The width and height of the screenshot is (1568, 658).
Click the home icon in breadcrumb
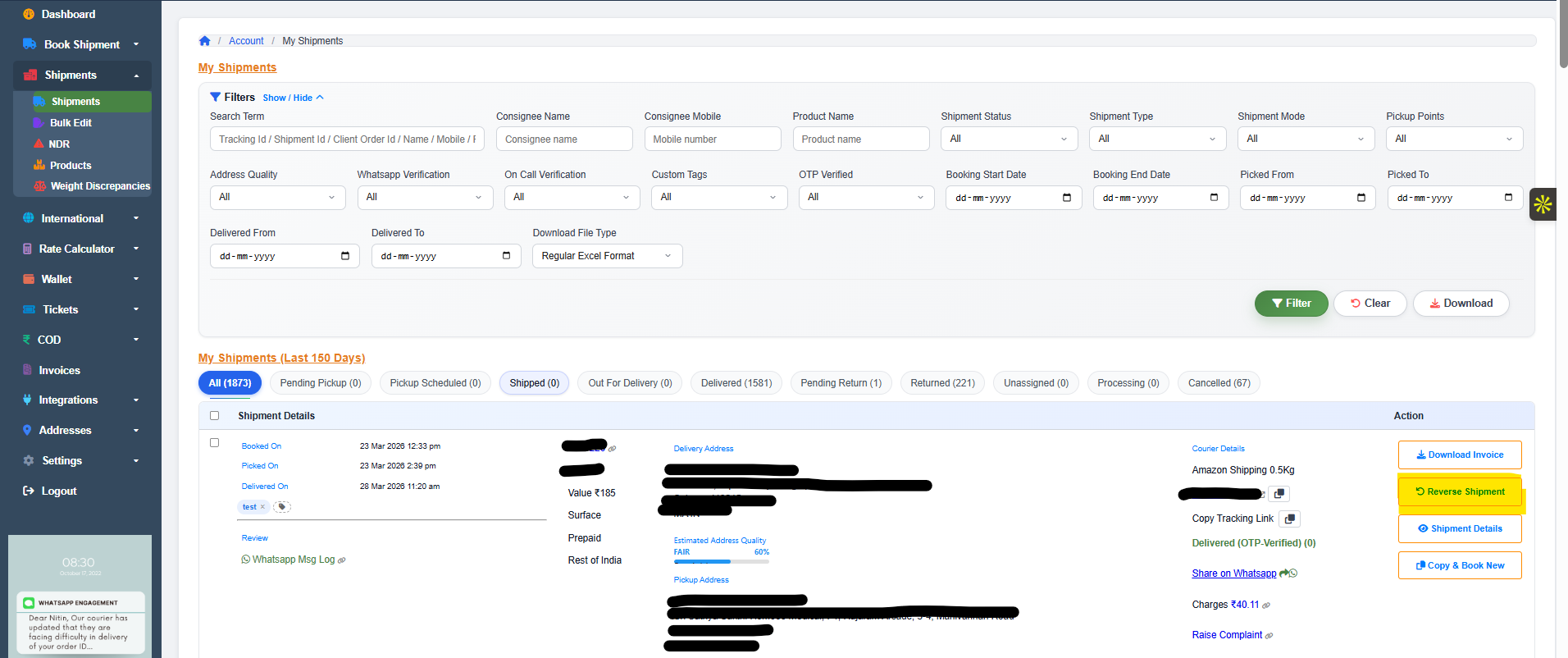[205, 41]
